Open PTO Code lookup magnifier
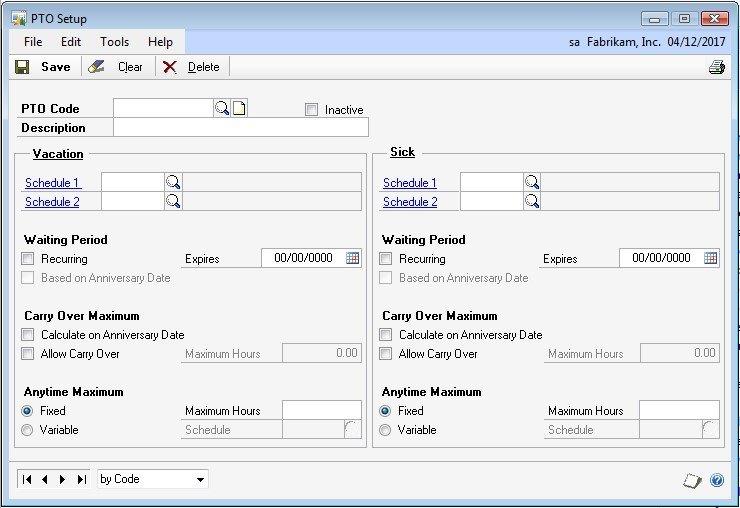This screenshot has height=508, width=740. click(222, 108)
